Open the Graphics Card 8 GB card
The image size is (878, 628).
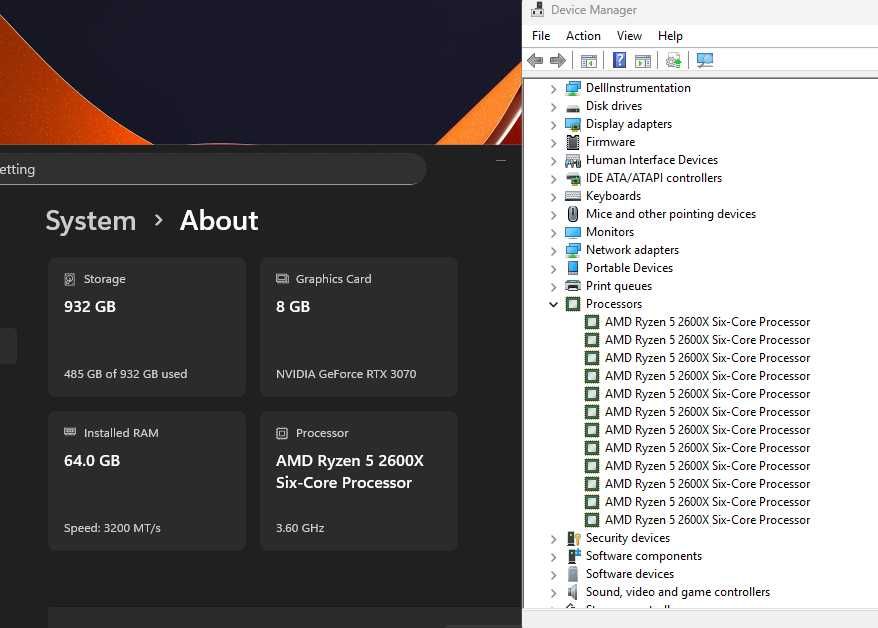click(358, 327)
